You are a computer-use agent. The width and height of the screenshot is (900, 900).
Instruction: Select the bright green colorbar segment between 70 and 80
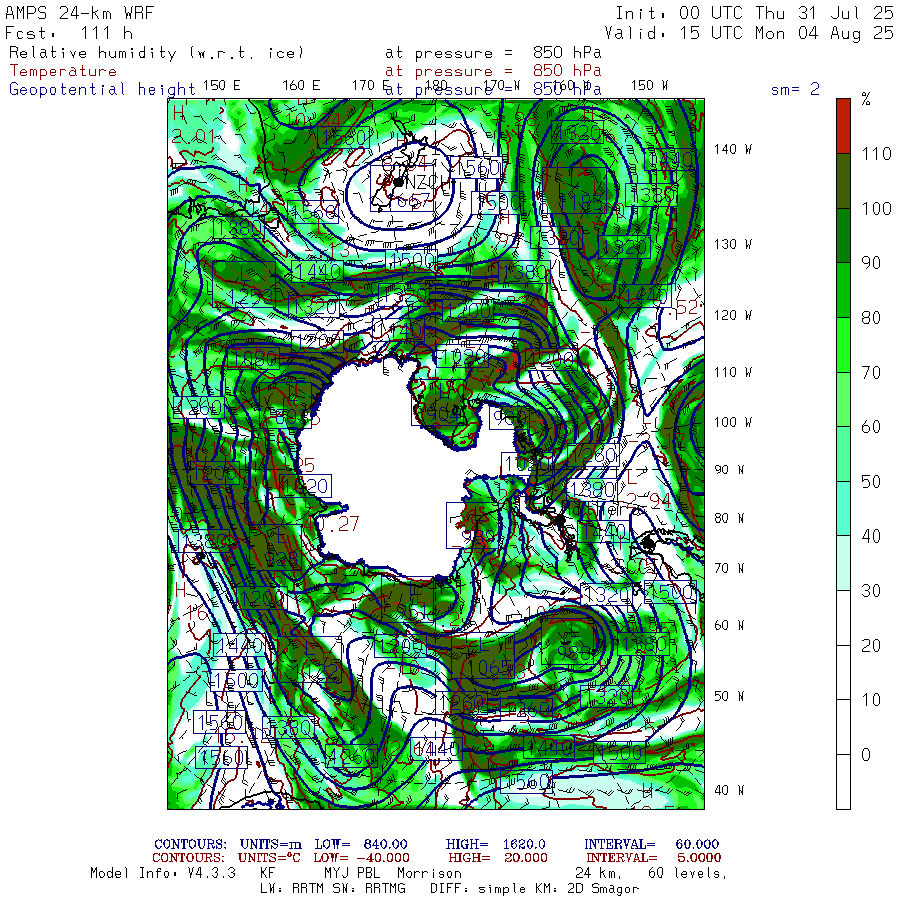coord(843,344)
